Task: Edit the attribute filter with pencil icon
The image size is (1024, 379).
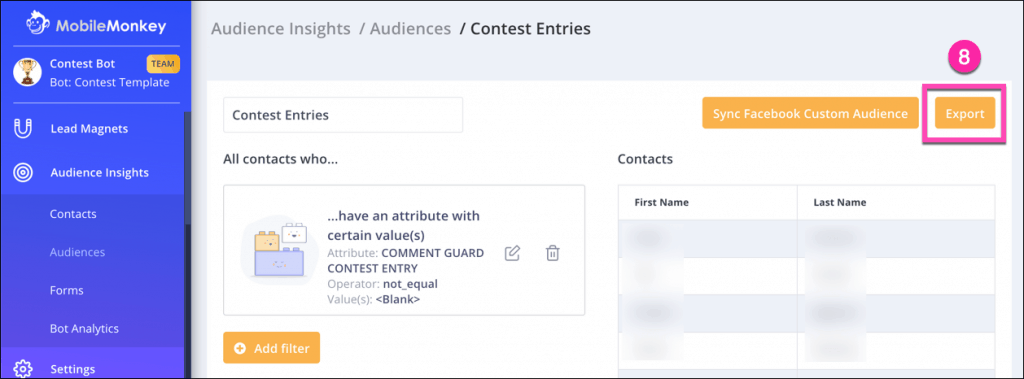Action: [x=513, y=253]
